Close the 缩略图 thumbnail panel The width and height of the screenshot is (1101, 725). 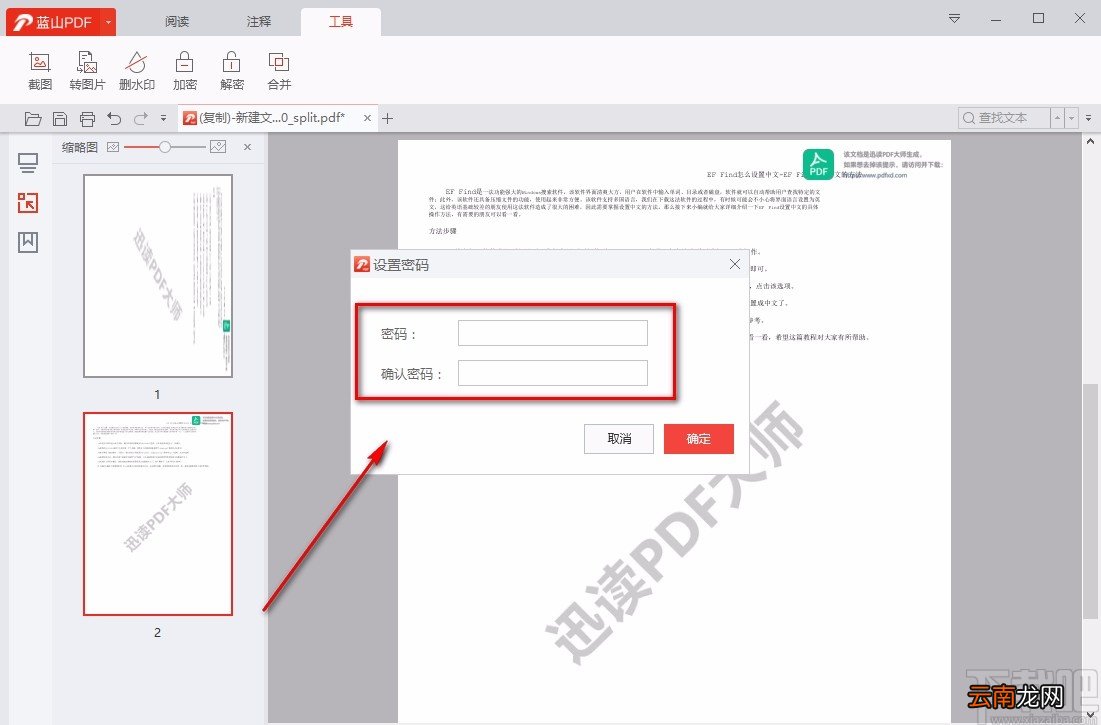click(x=247, y=147)
